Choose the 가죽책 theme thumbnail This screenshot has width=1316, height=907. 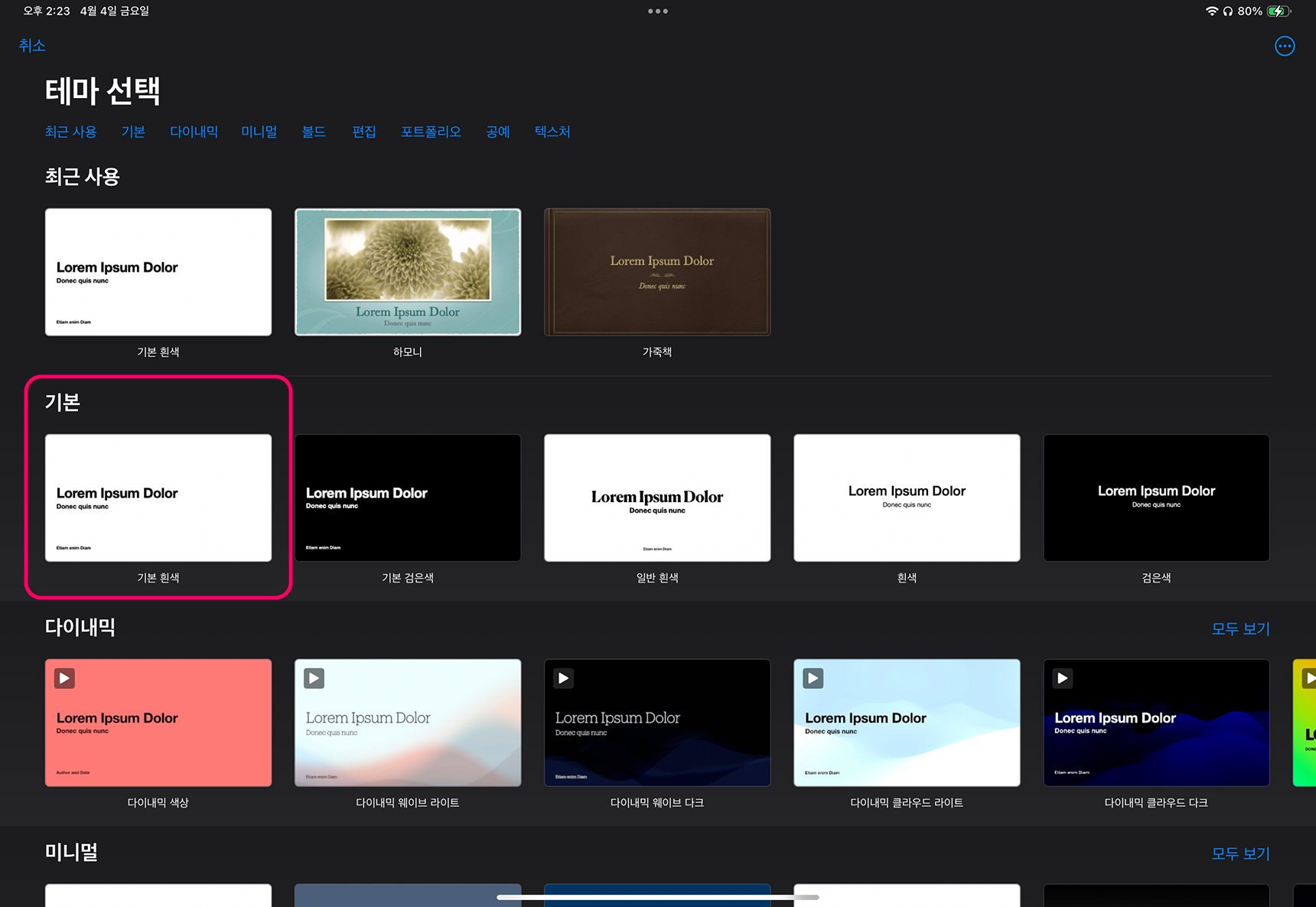click(657, 272)
